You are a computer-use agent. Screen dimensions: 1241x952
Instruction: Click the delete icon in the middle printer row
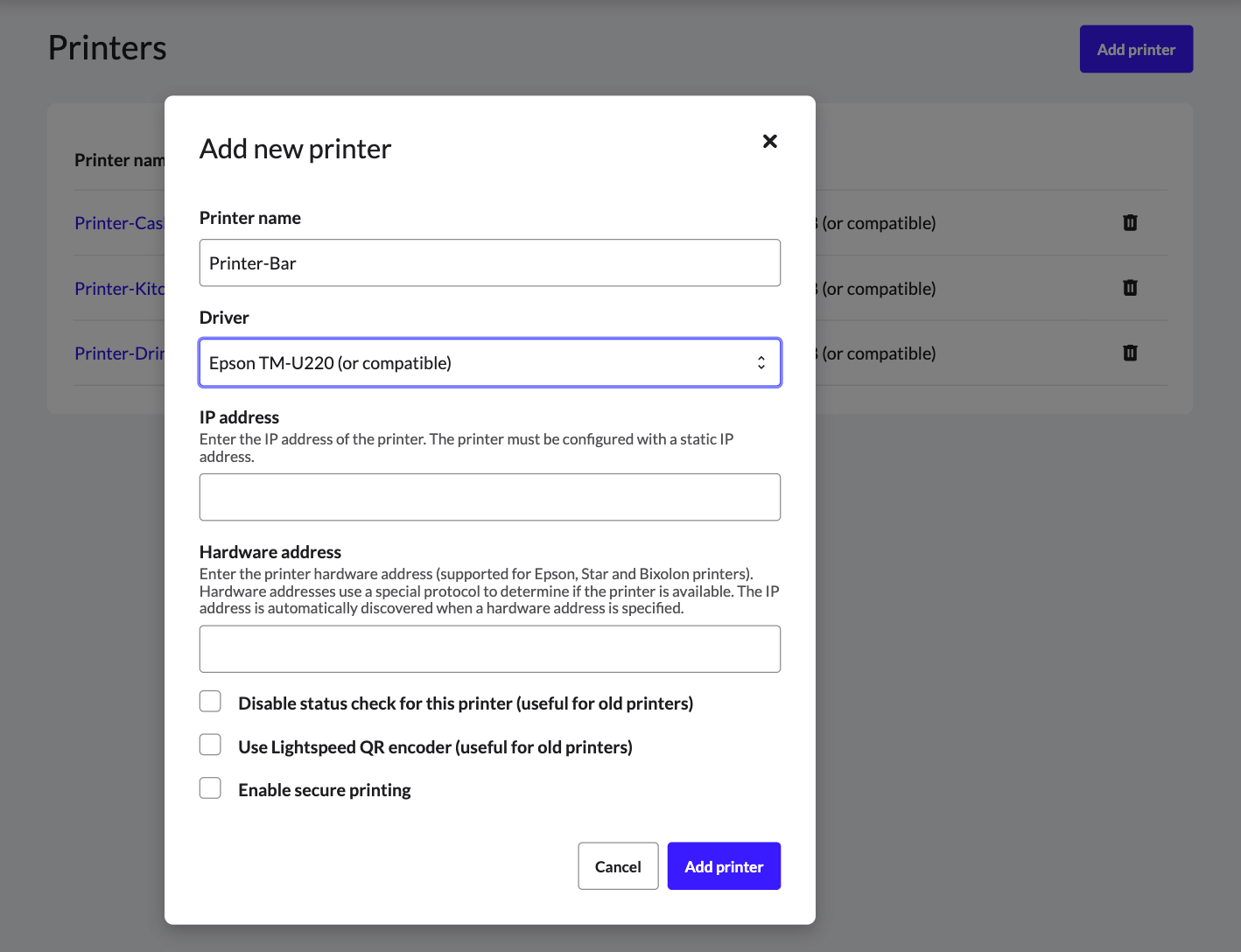click(x=1130, y=288)
